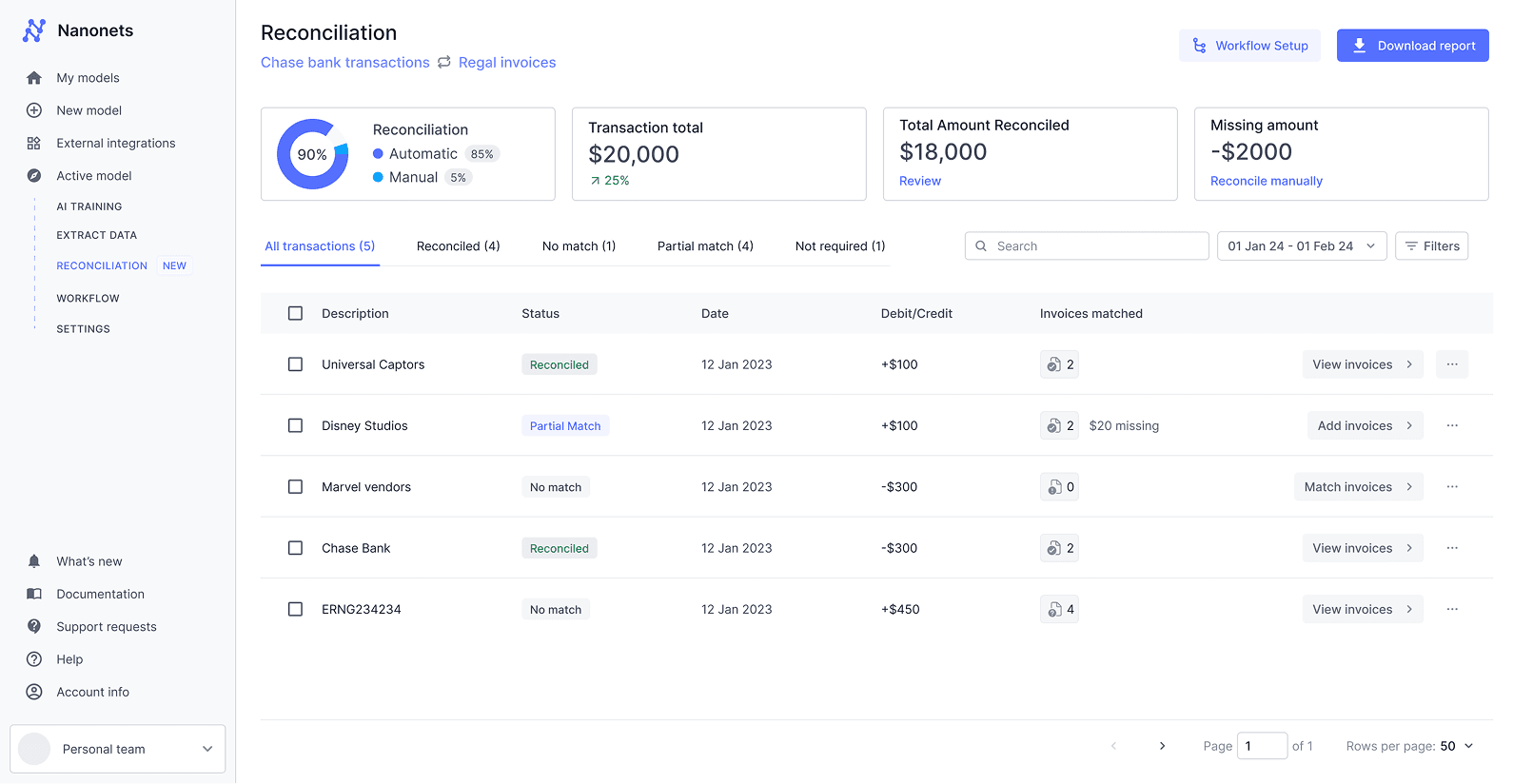
Task: Click the Nanonets logo icon
Action: pyautogui.click(x=34, y=30)
